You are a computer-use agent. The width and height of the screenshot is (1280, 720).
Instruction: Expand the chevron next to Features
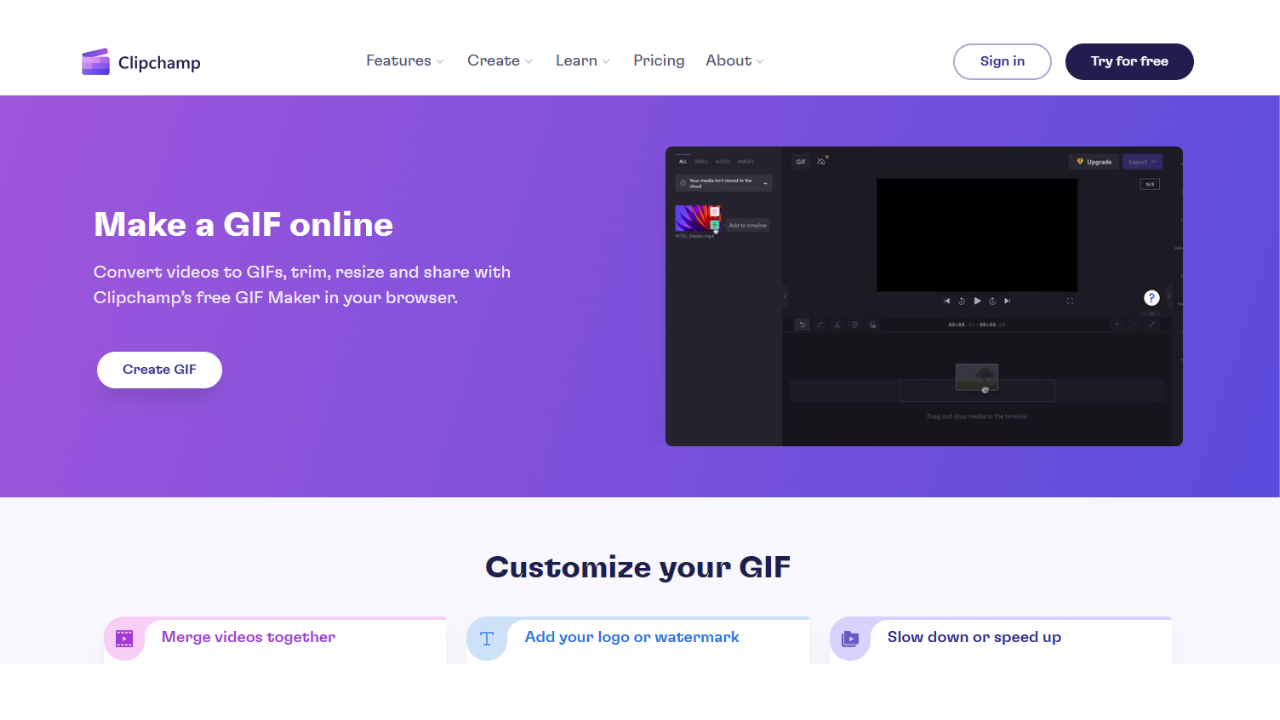point(440,62)
